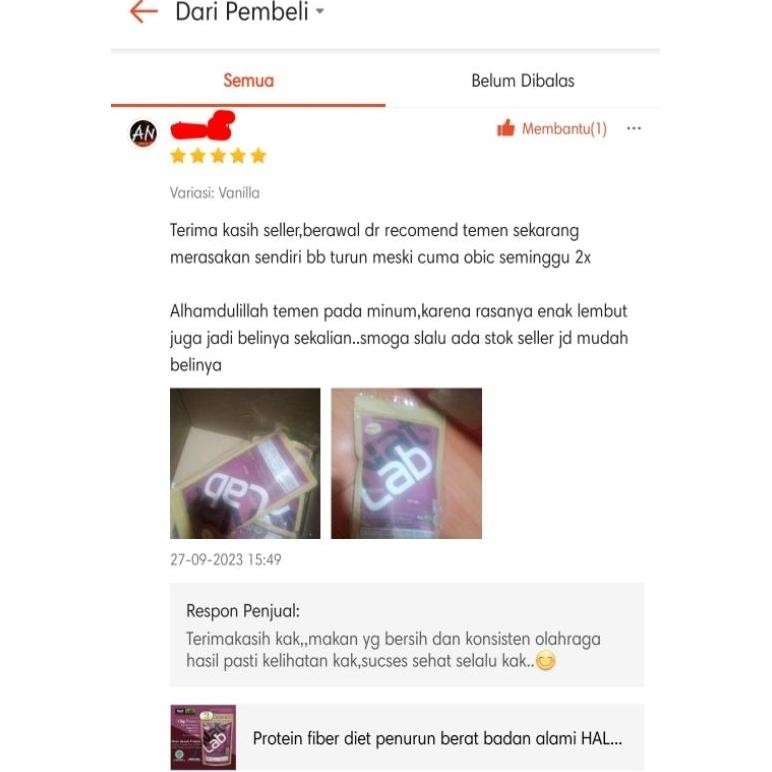Viewport: 772px width, 772px height.
Task: Open the three-dots more options menu
Action: tap(634, 129)
